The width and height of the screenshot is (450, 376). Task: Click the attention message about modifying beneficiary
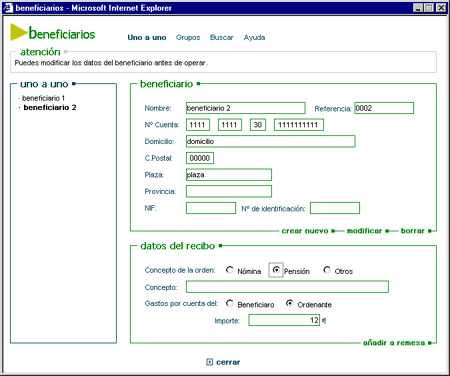pyautogui.click(x=111, y=63)
